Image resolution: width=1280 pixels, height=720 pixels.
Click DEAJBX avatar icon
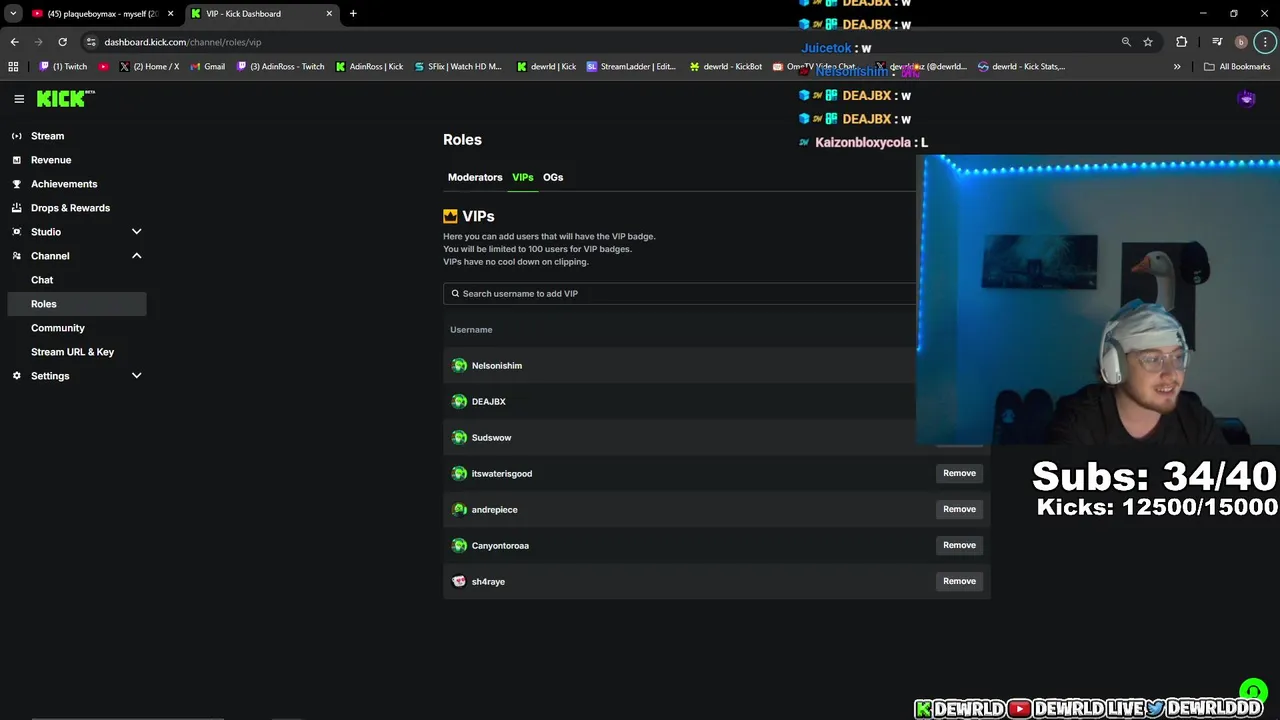coord(459,401)
